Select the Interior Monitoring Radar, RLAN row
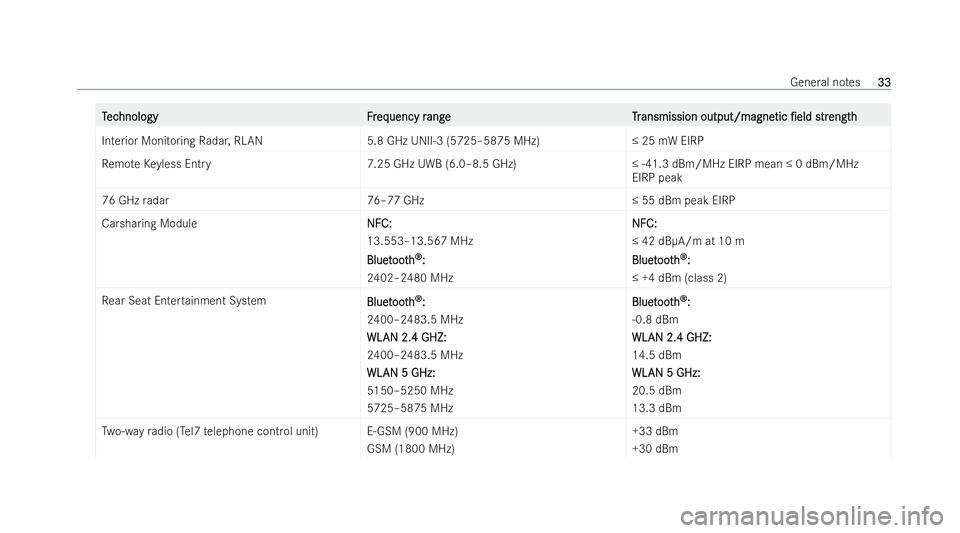960x533 pixels. coord(493,140)
